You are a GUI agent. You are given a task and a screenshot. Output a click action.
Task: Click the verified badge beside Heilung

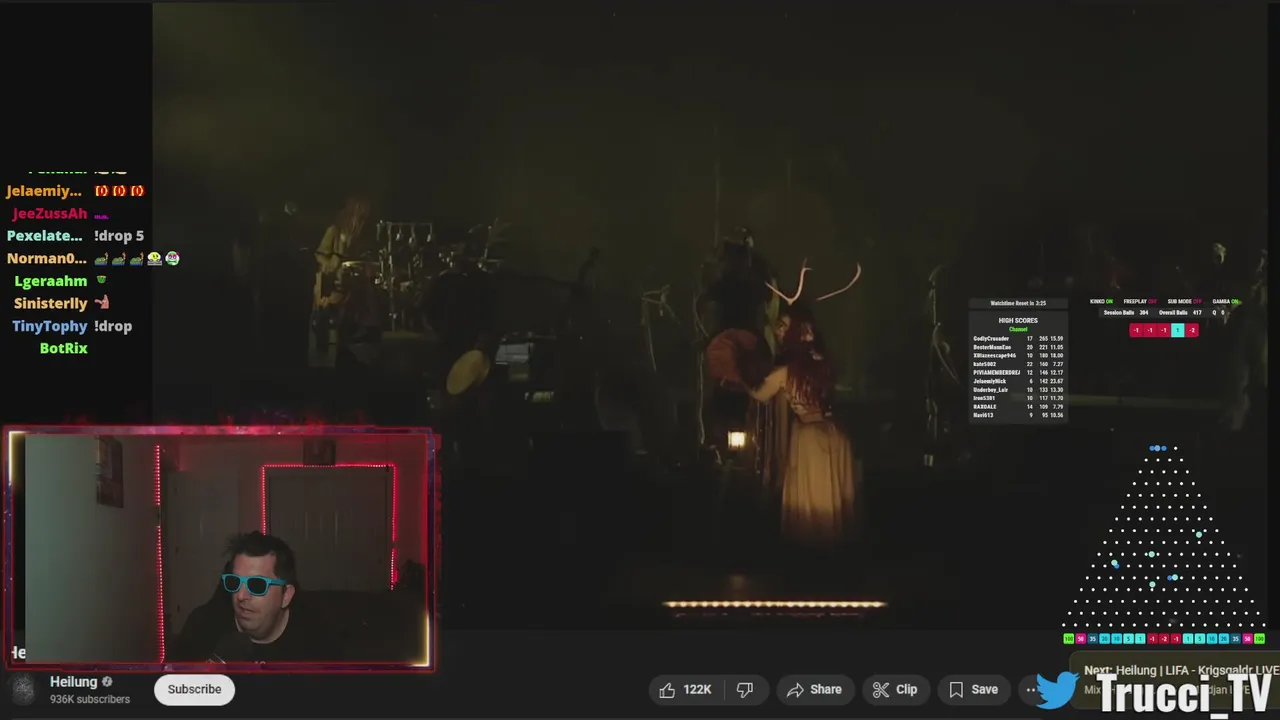point(107,682)
